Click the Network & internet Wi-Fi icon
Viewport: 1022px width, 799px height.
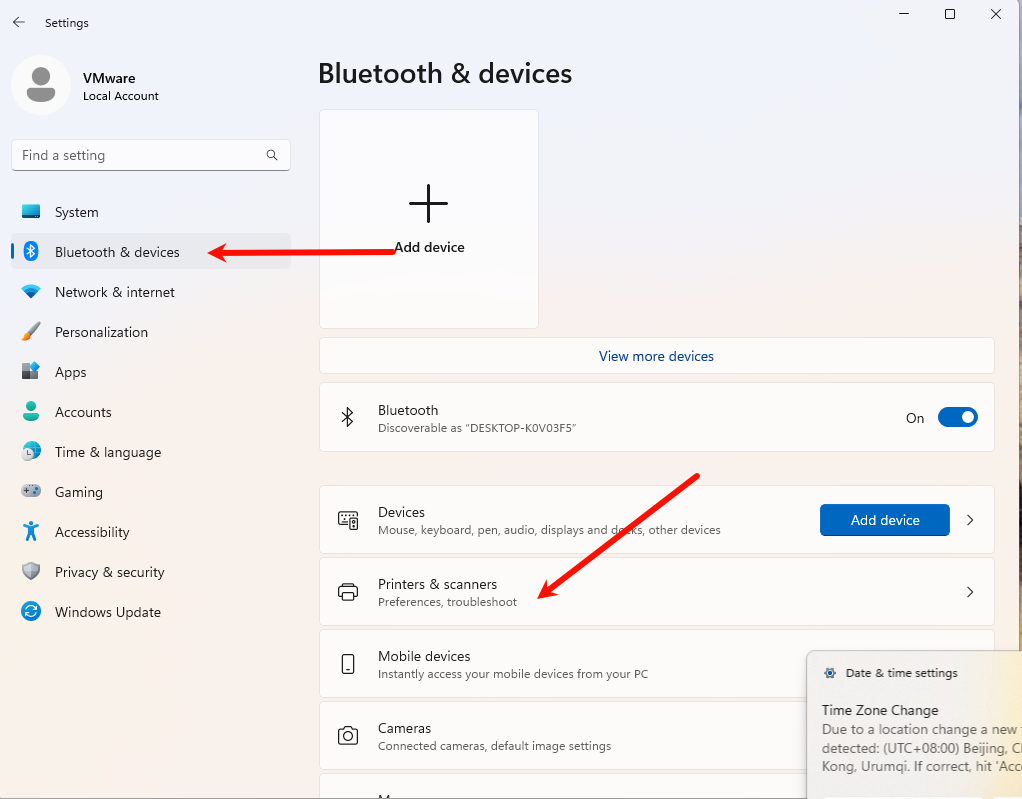click(31, 292)
